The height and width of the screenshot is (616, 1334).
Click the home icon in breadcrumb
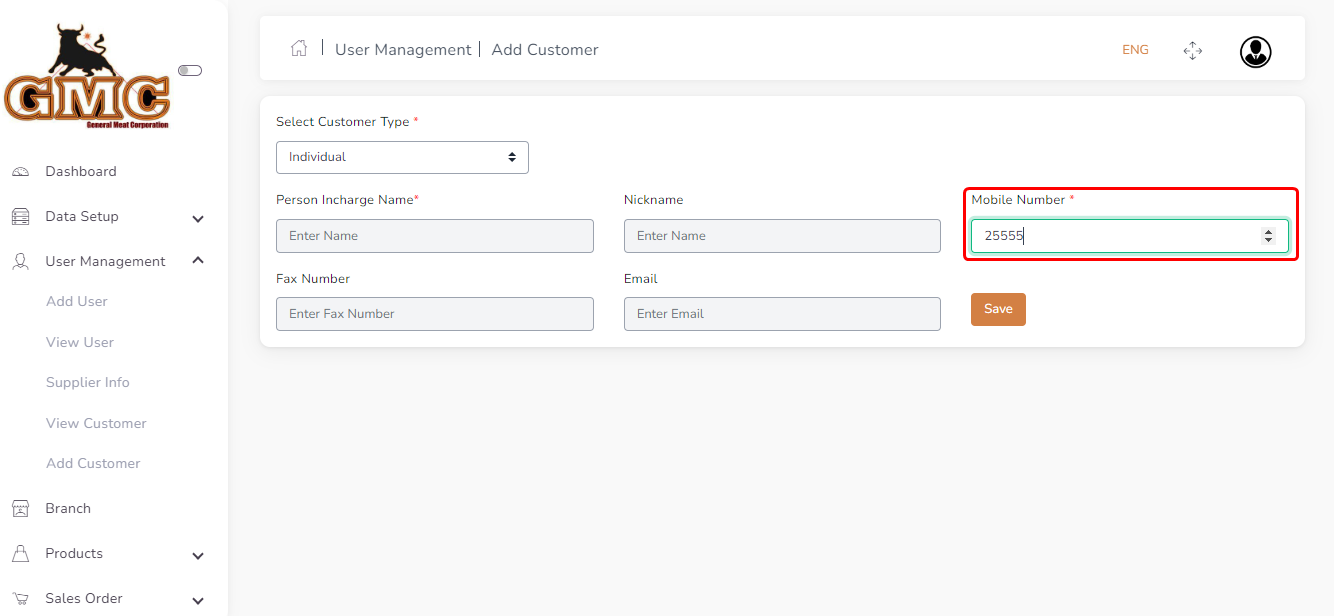[x=298, y=49]
